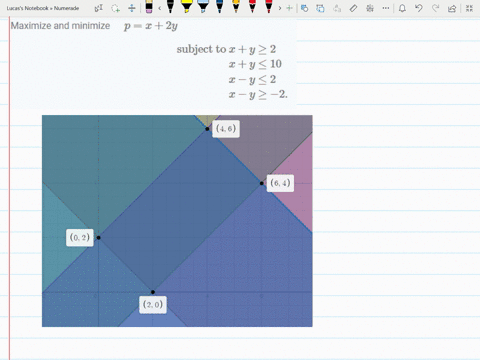Viewport: 480px width, 360px height.
Task: Open the Math assistant tool
Action: 370,8
